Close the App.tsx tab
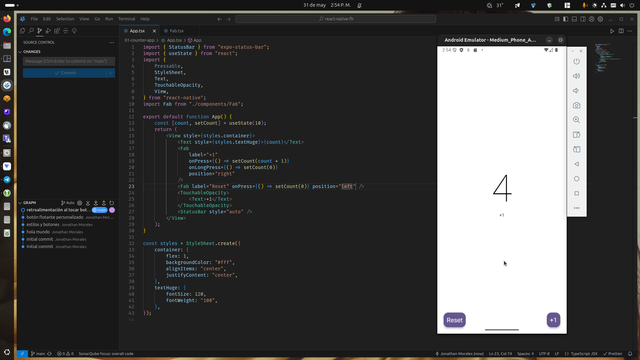Image resolution: width=640 pixels, height=360 pixels. [x=154, y=31]
